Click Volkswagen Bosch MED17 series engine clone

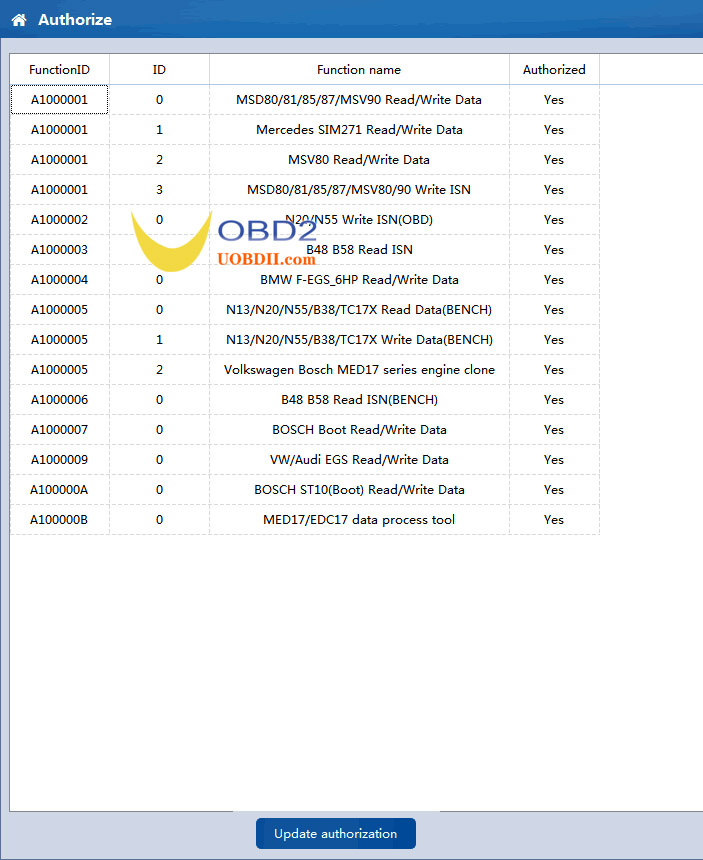(x=359, y=370)
